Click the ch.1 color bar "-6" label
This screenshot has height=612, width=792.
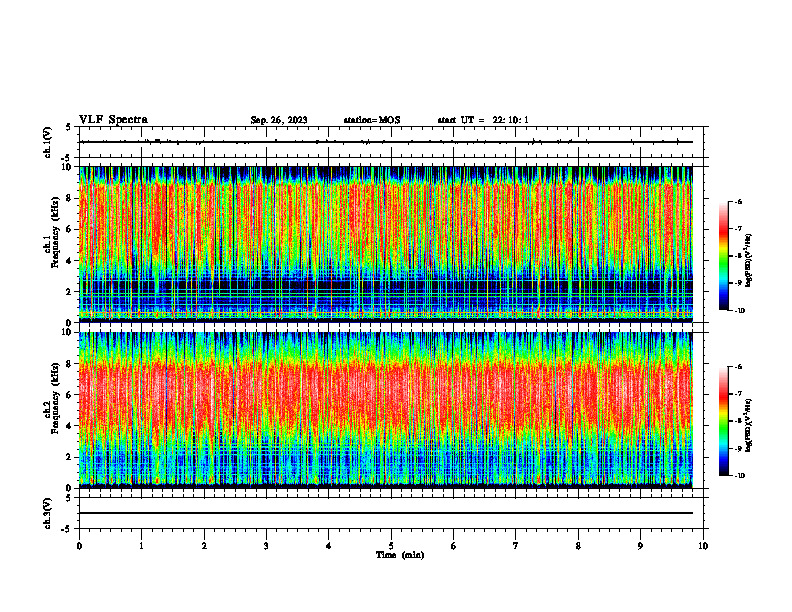tap(738, 201)
